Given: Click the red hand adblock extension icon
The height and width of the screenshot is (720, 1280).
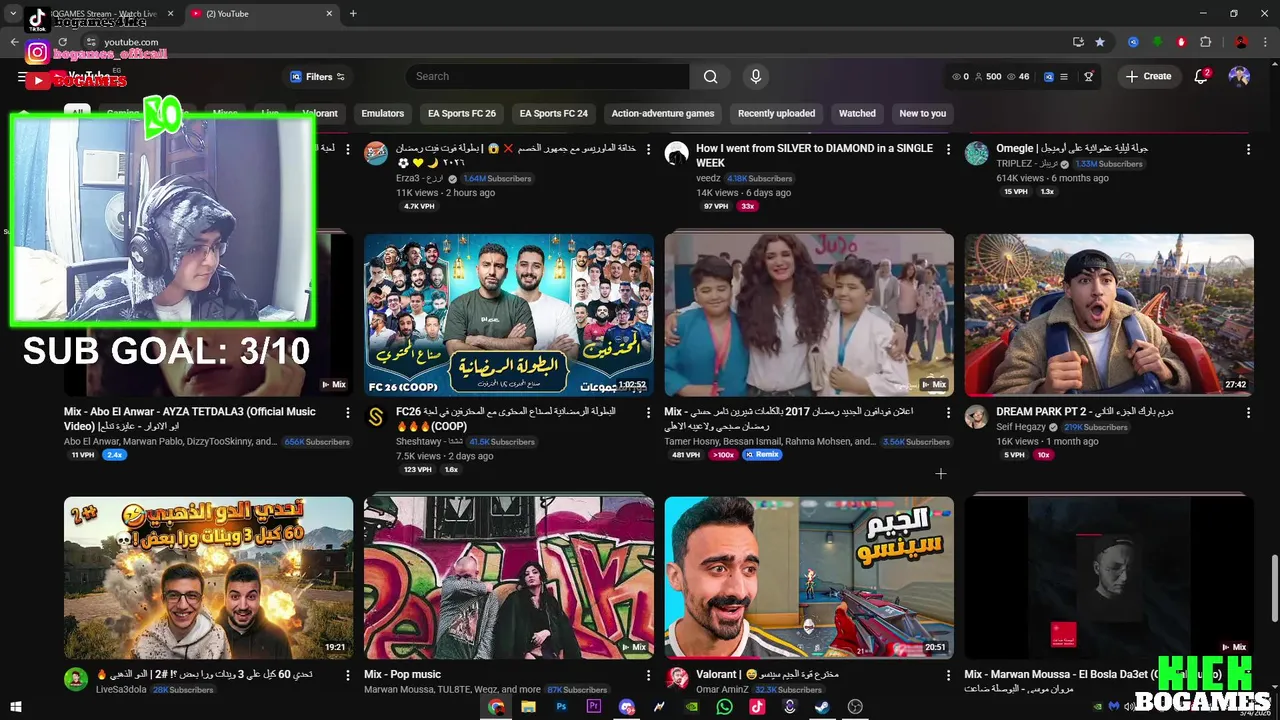Looking at the screenshot, I should click(1181, 42).
